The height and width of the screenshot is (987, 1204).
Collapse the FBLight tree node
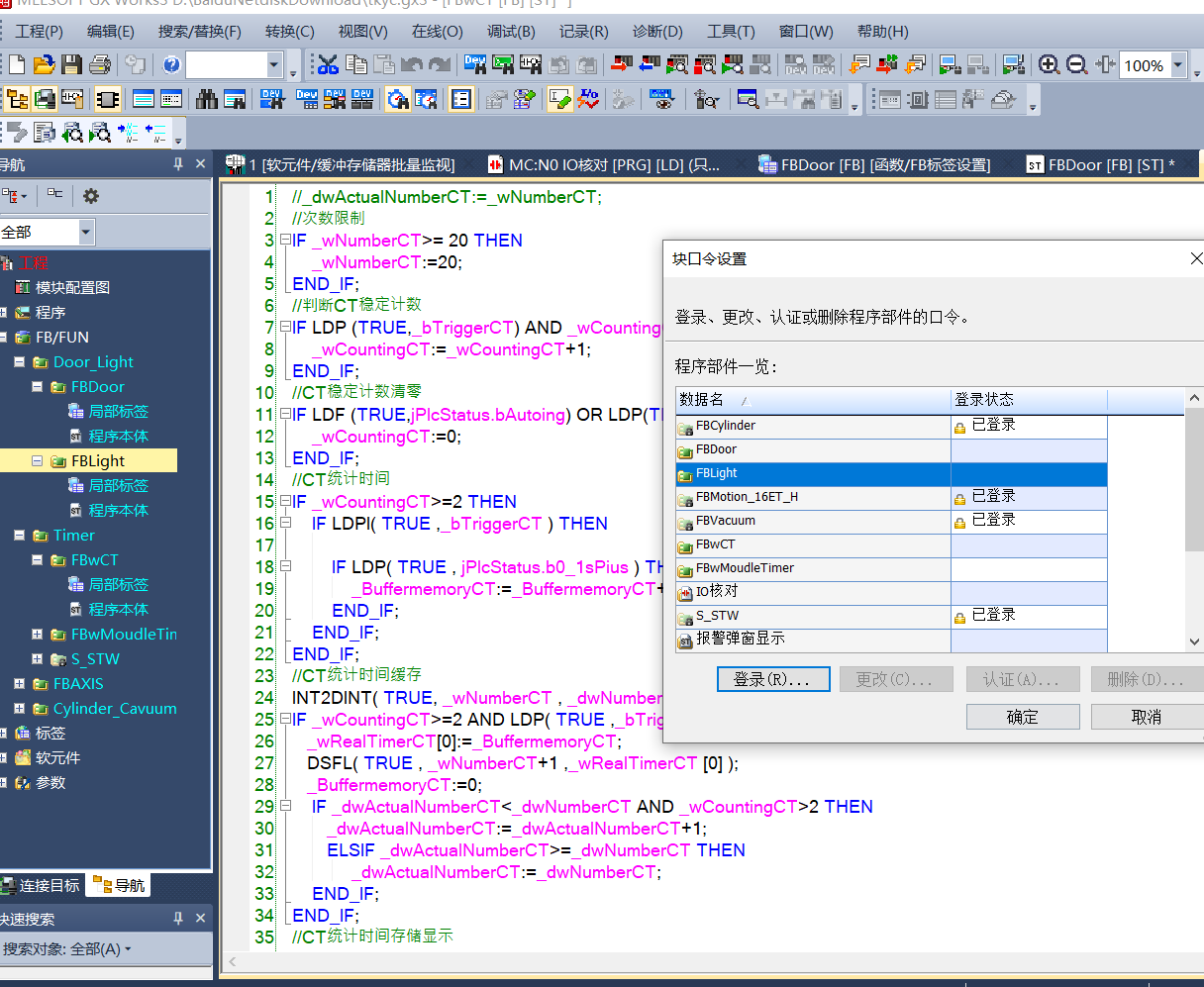click(38, 461)
